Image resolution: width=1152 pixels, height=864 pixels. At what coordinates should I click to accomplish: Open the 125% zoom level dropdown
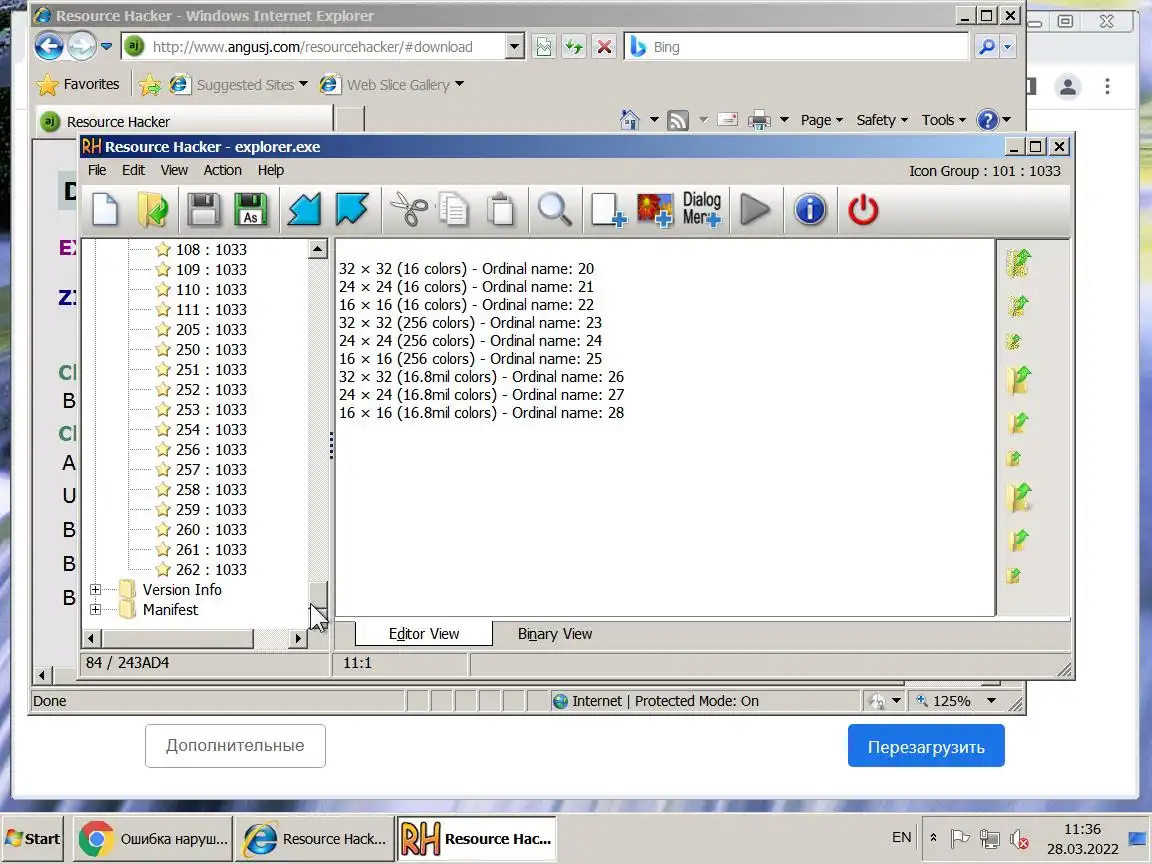[991, 701]
